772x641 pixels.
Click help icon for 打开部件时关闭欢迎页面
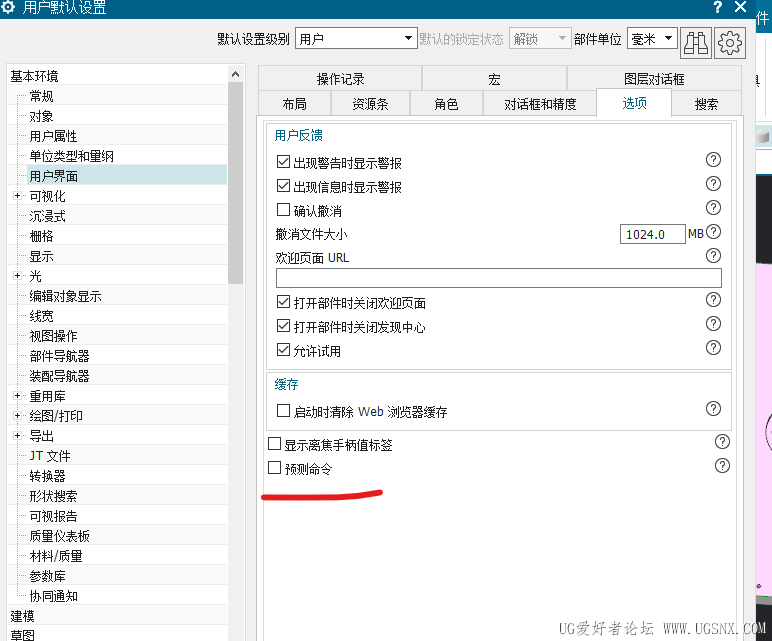click(713, 300)
